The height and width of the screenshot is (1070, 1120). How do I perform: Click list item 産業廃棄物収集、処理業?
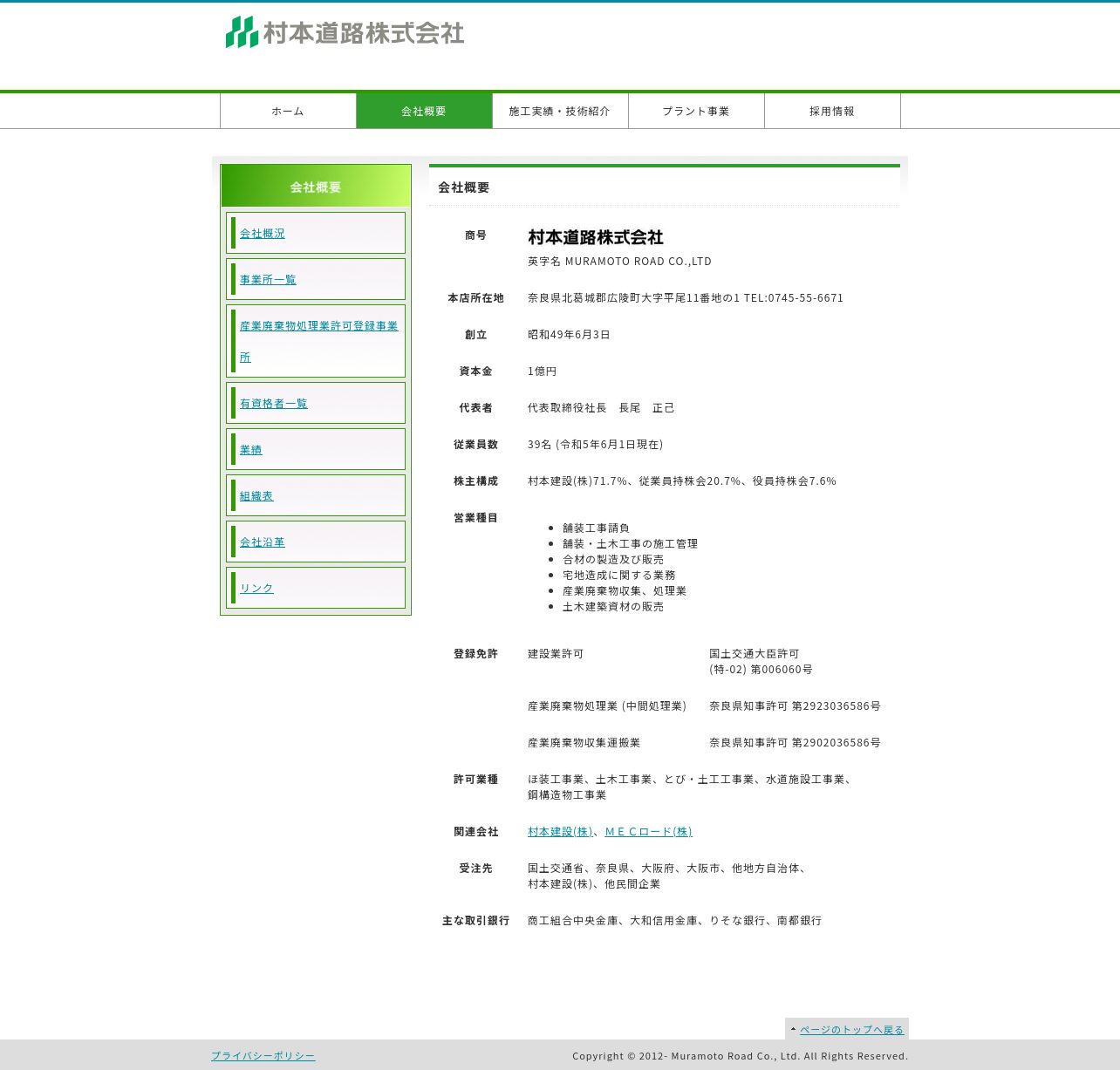[625, 591]
